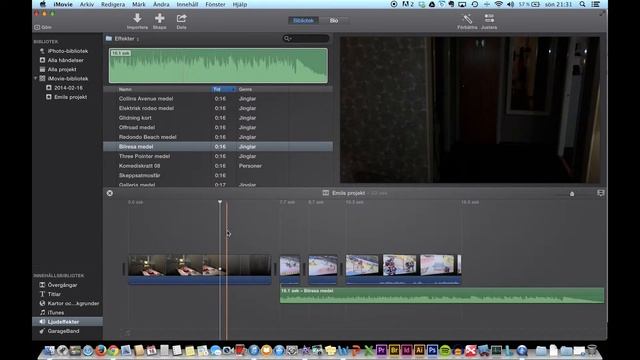Select the highlighted Bilresa medel row
This screenshot has width=640, height=360.
click(218, 147)
